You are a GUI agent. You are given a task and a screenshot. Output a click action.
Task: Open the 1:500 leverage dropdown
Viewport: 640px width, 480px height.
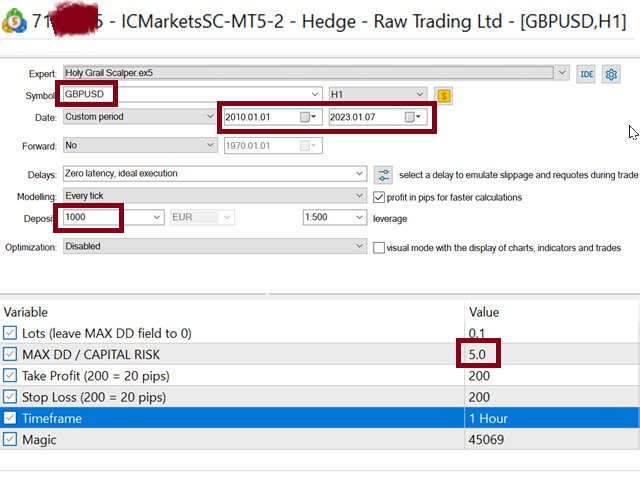tap(334, 218)
